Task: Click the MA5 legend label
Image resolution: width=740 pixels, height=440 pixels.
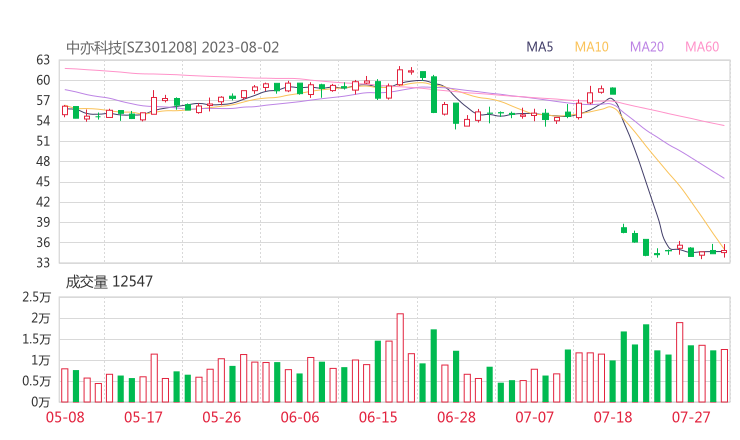Action: click(539, 47)
